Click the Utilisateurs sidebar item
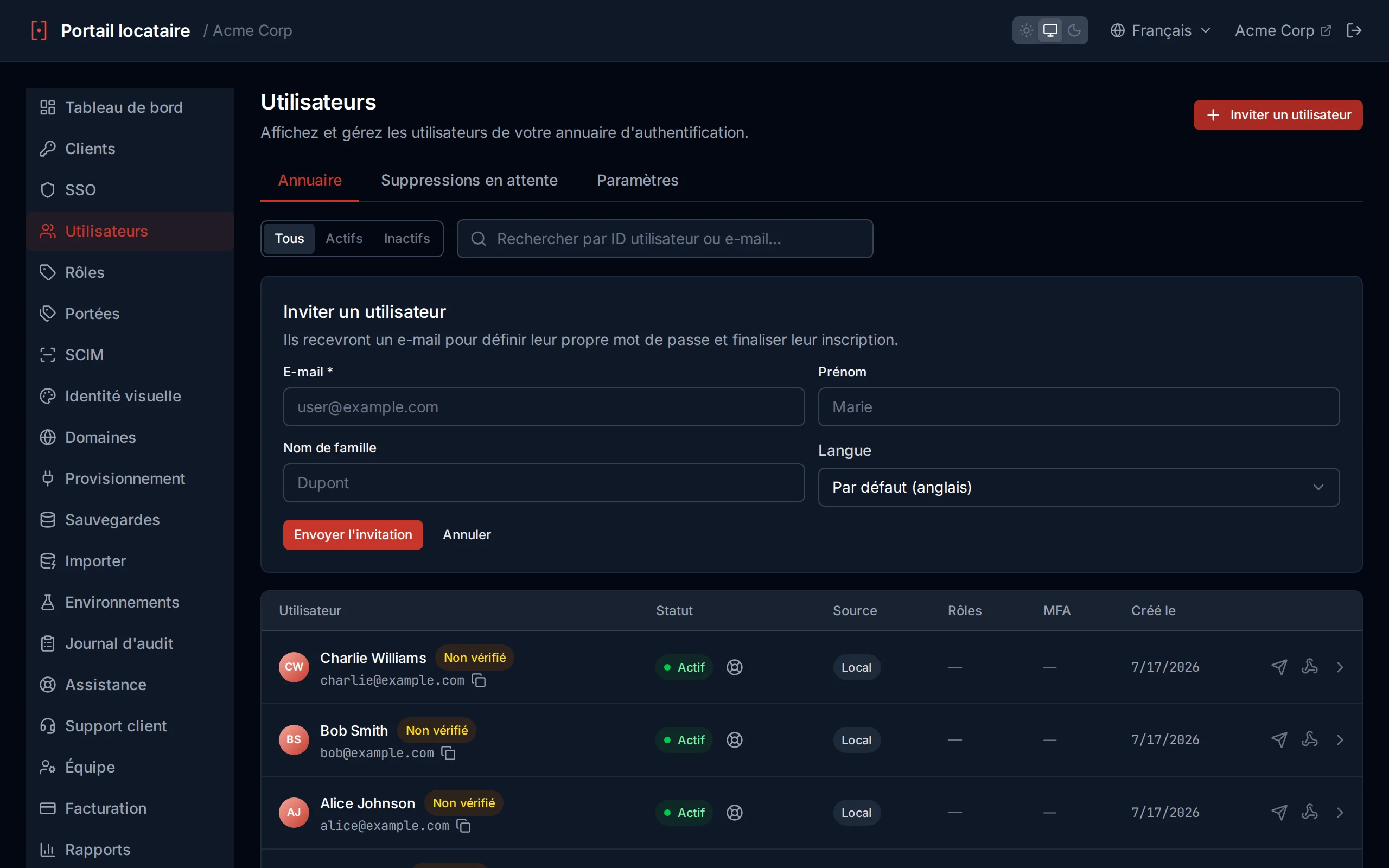This screenshot has height=868, width=1389. tap(130, 231)
